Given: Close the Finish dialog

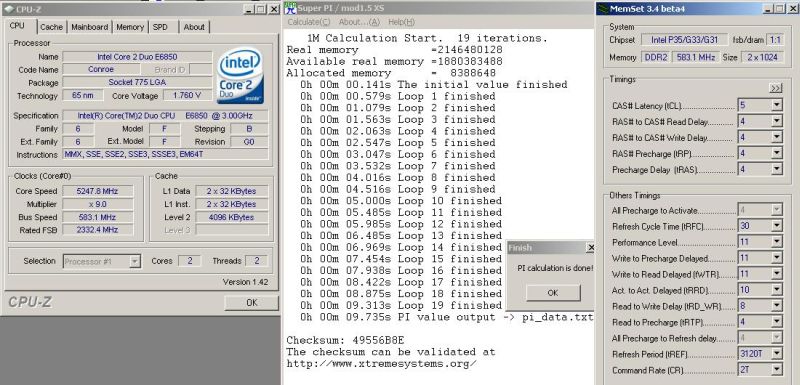Looking at the screenshot, I should click(590, 248).
